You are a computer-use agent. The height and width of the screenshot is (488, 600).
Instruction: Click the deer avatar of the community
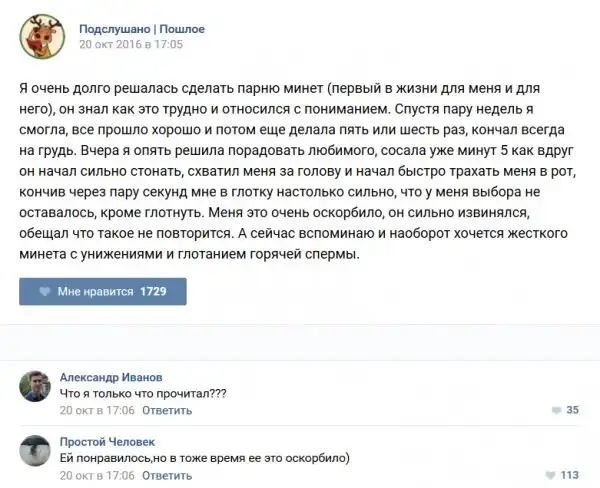click(x=43, y=36)
